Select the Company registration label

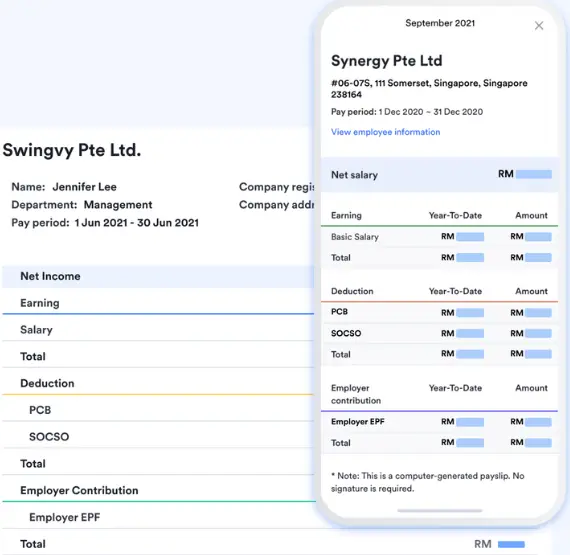click(x=277, y=187)
